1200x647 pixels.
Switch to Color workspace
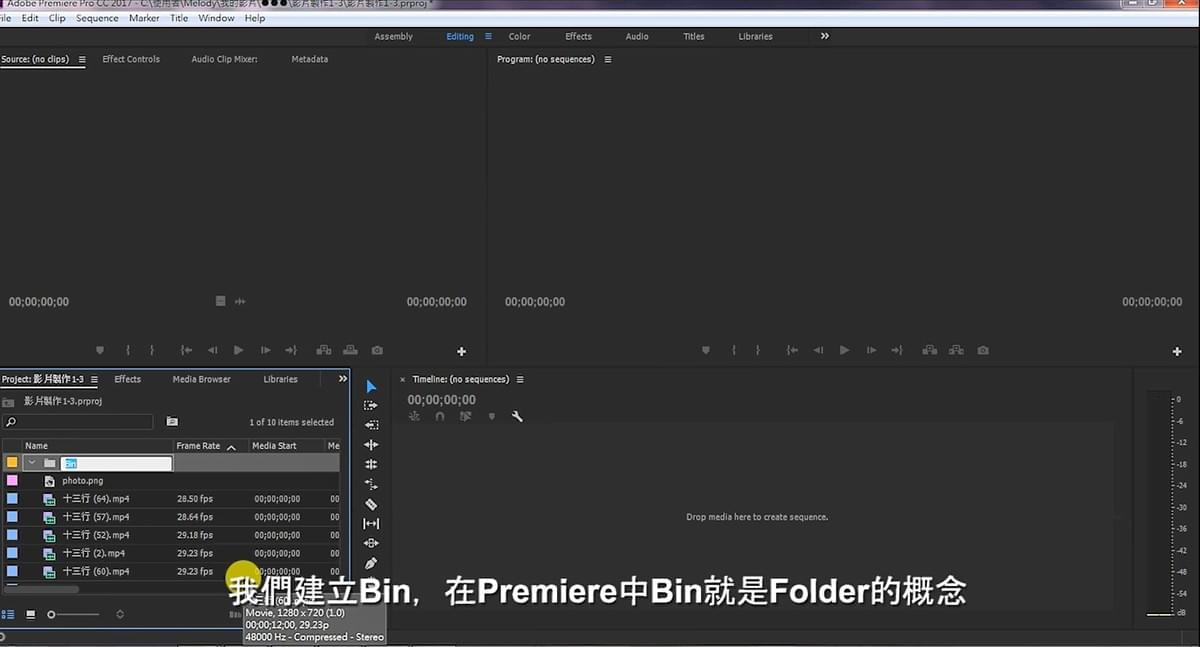pyautogui.click(x=519, y=36)
